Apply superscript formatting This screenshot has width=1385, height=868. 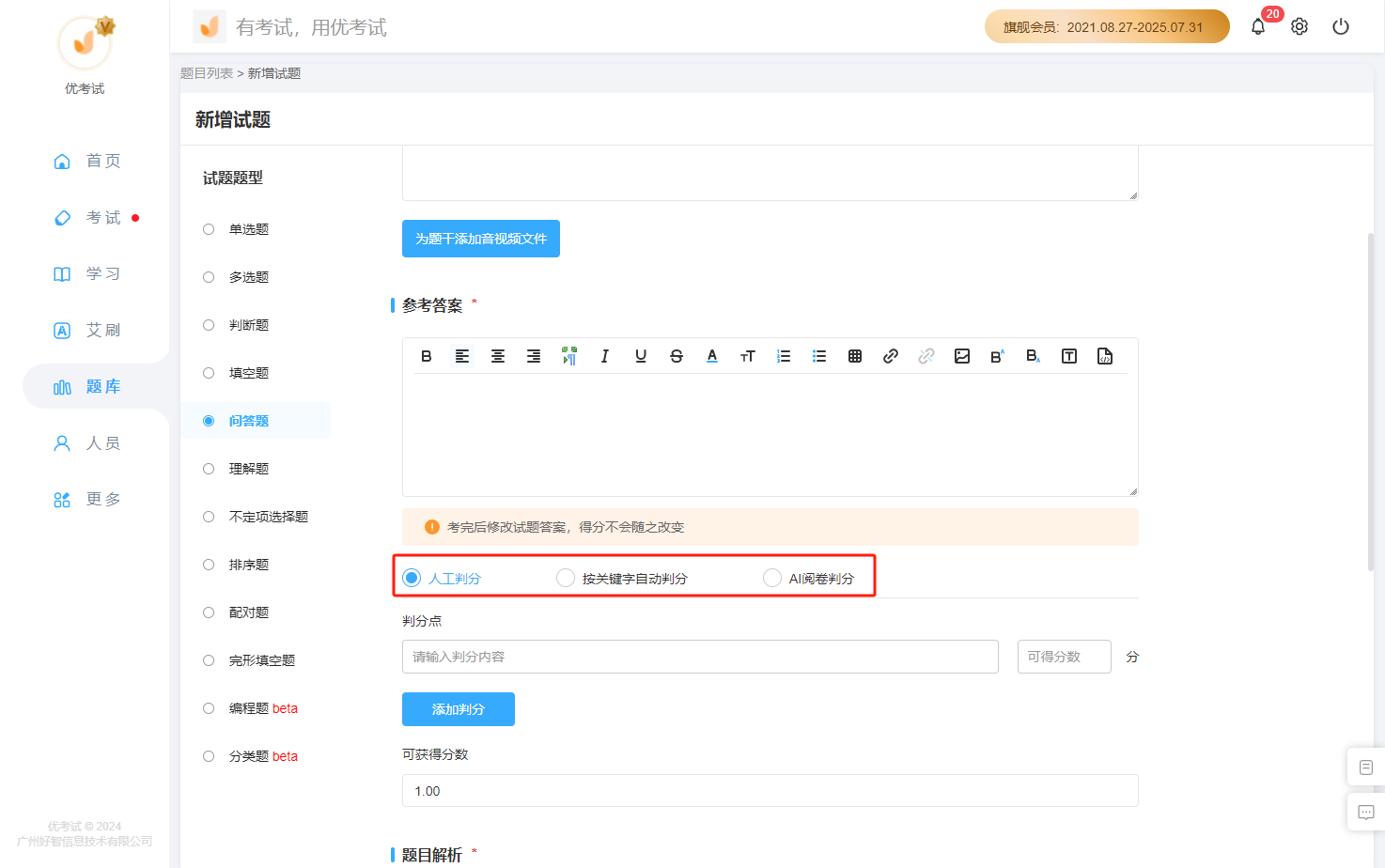coord(998,356)
